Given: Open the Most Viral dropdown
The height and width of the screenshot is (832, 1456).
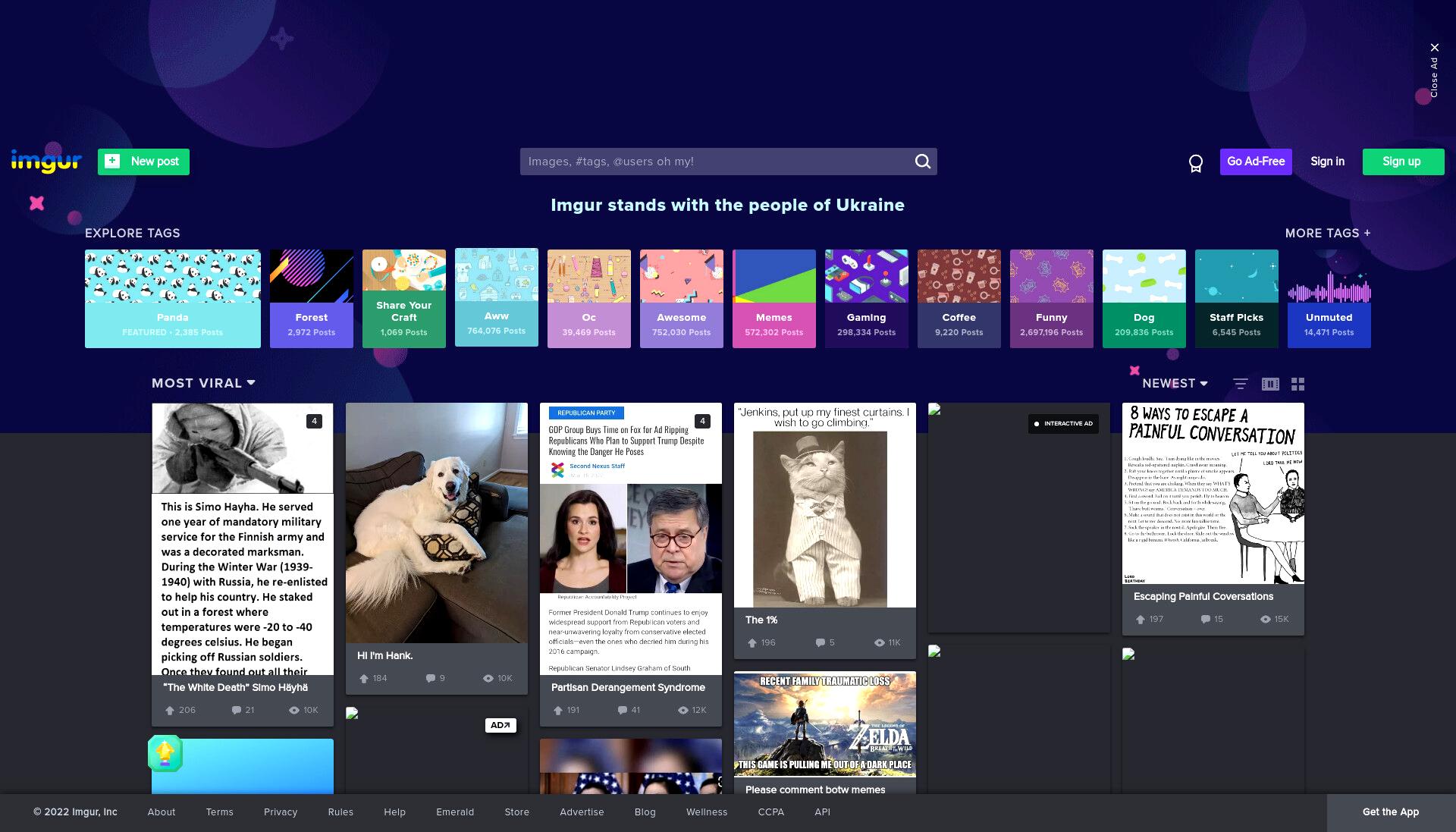Looking at the screenshot, I should tap(203, 383).
